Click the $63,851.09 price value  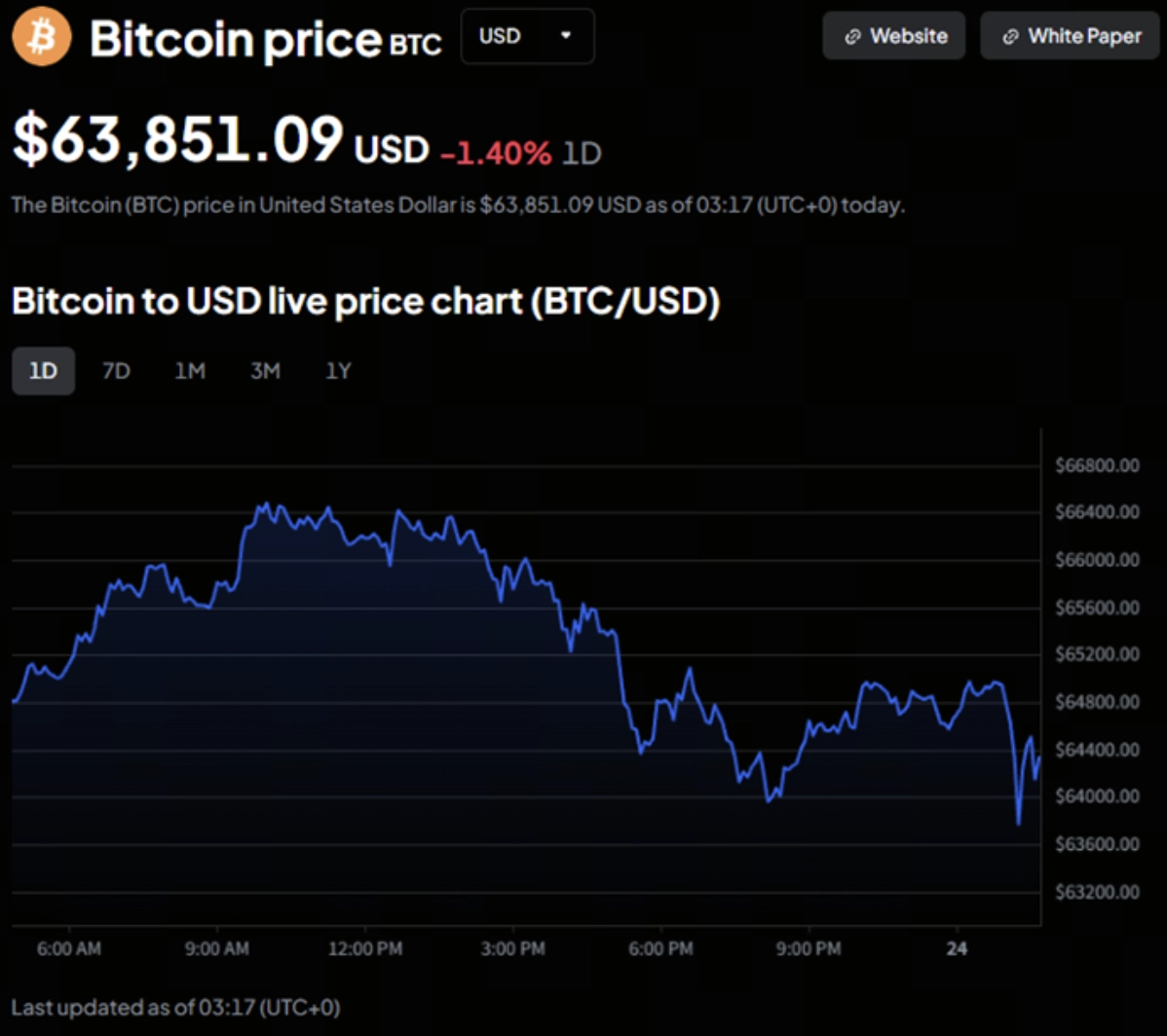(178, 138)
